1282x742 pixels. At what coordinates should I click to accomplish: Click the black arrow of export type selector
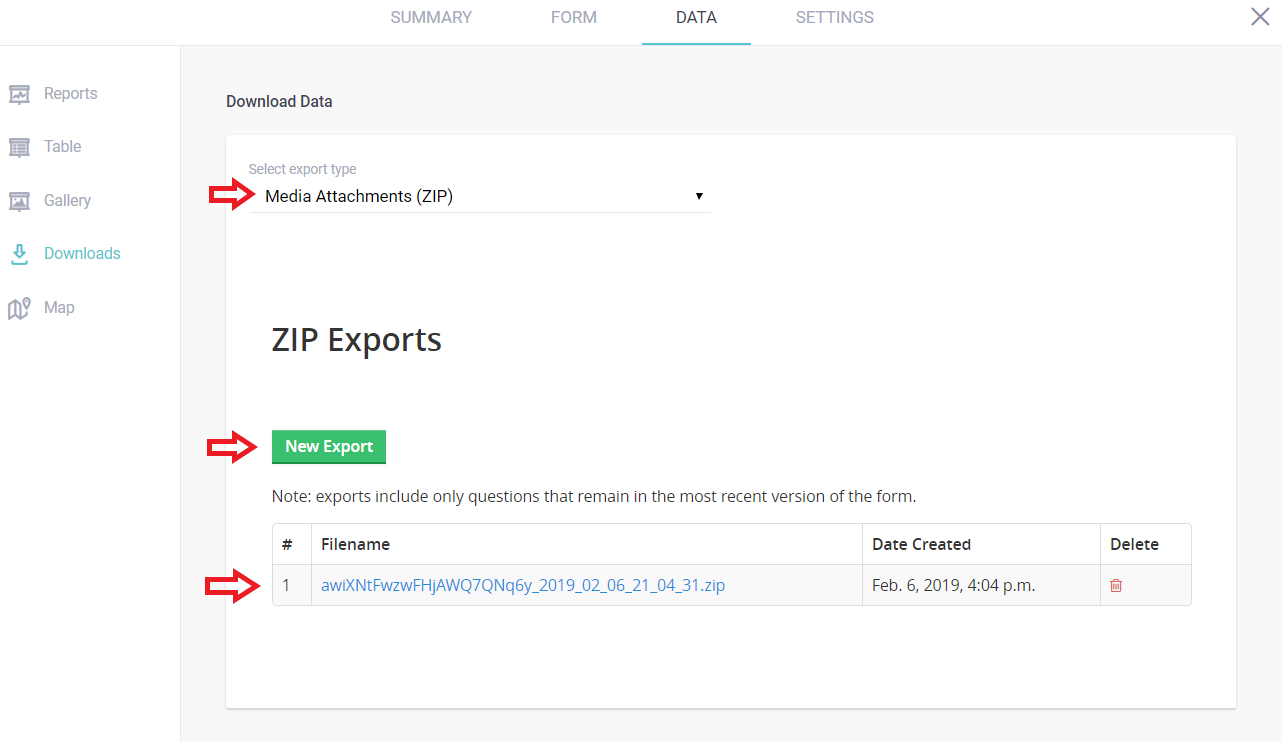point(699,197)
